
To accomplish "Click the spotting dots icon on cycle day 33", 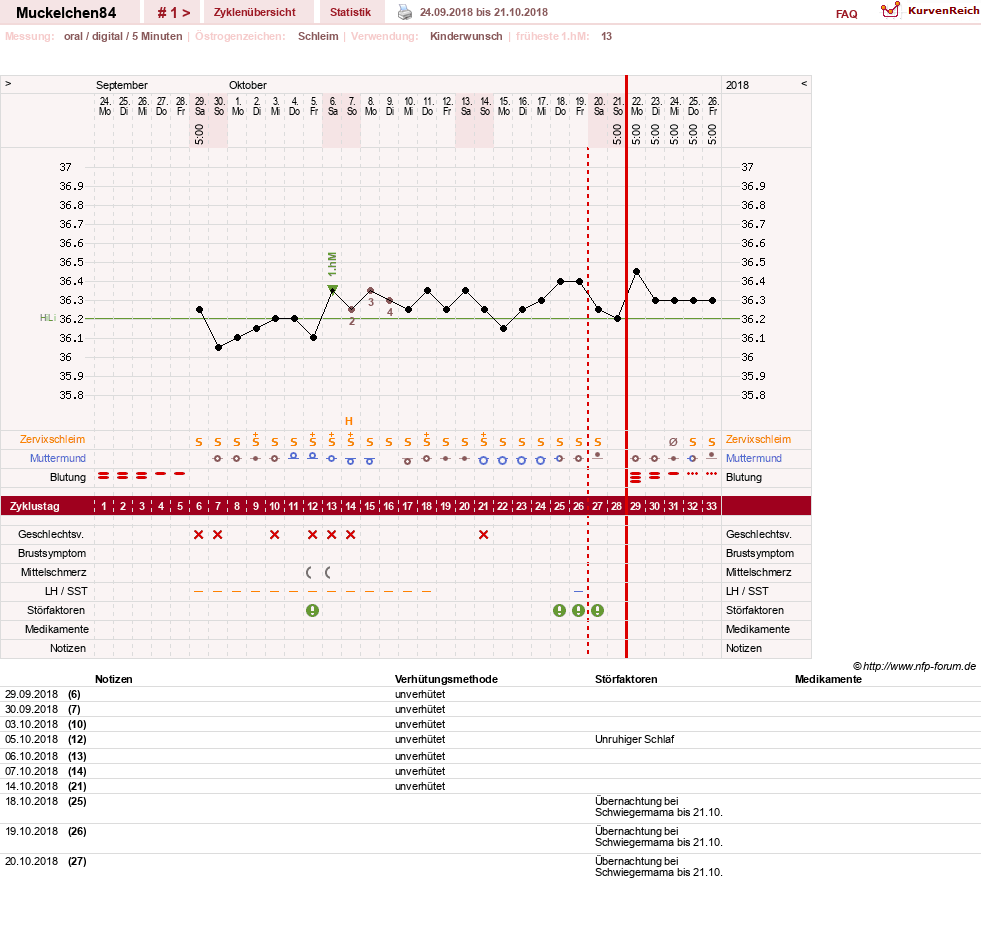I will pyautogui.click(x=711, y=474).
